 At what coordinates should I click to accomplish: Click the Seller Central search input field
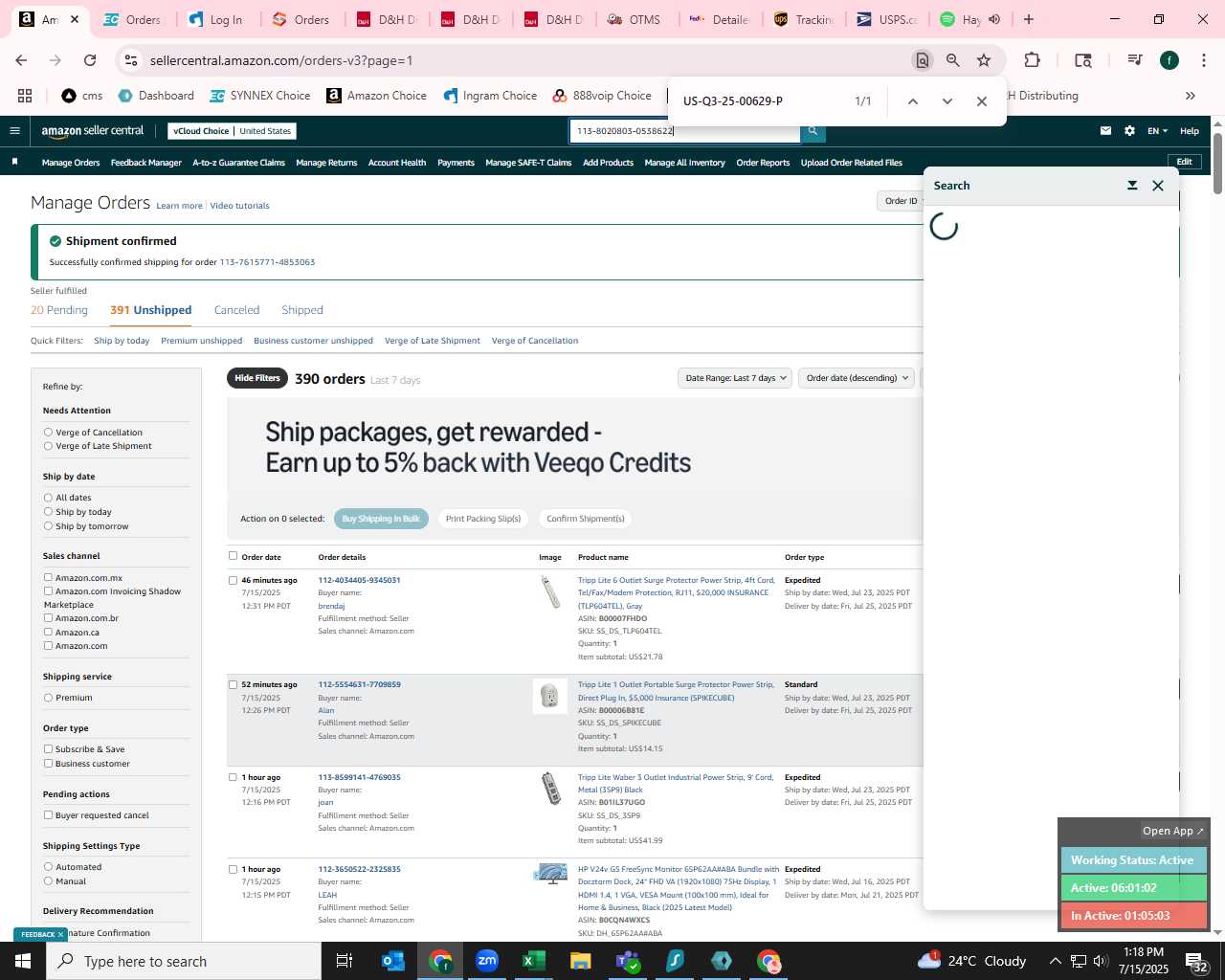pyautogui.click(x=684, y=131)
